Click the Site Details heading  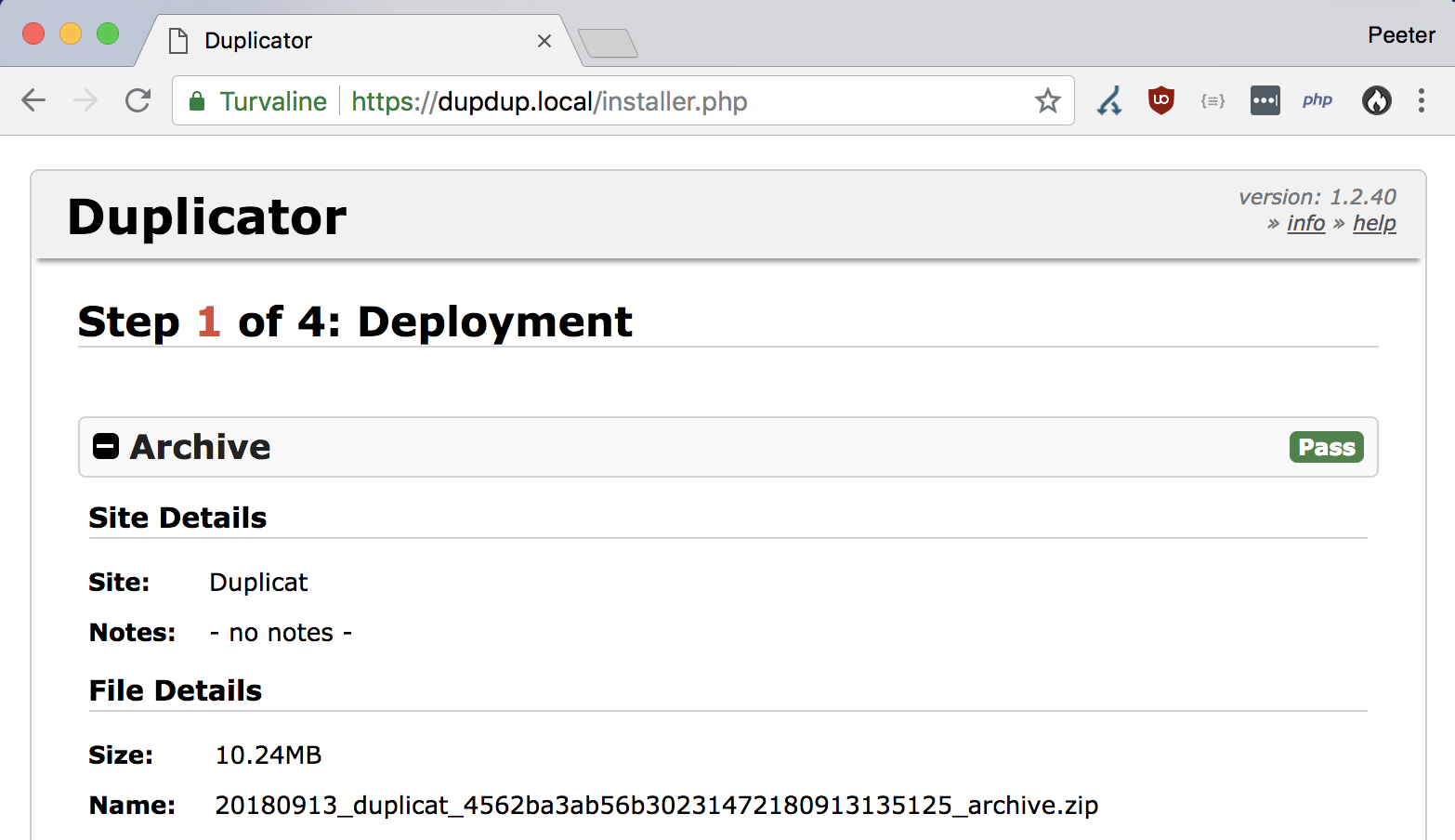click(x=177, y=518)
